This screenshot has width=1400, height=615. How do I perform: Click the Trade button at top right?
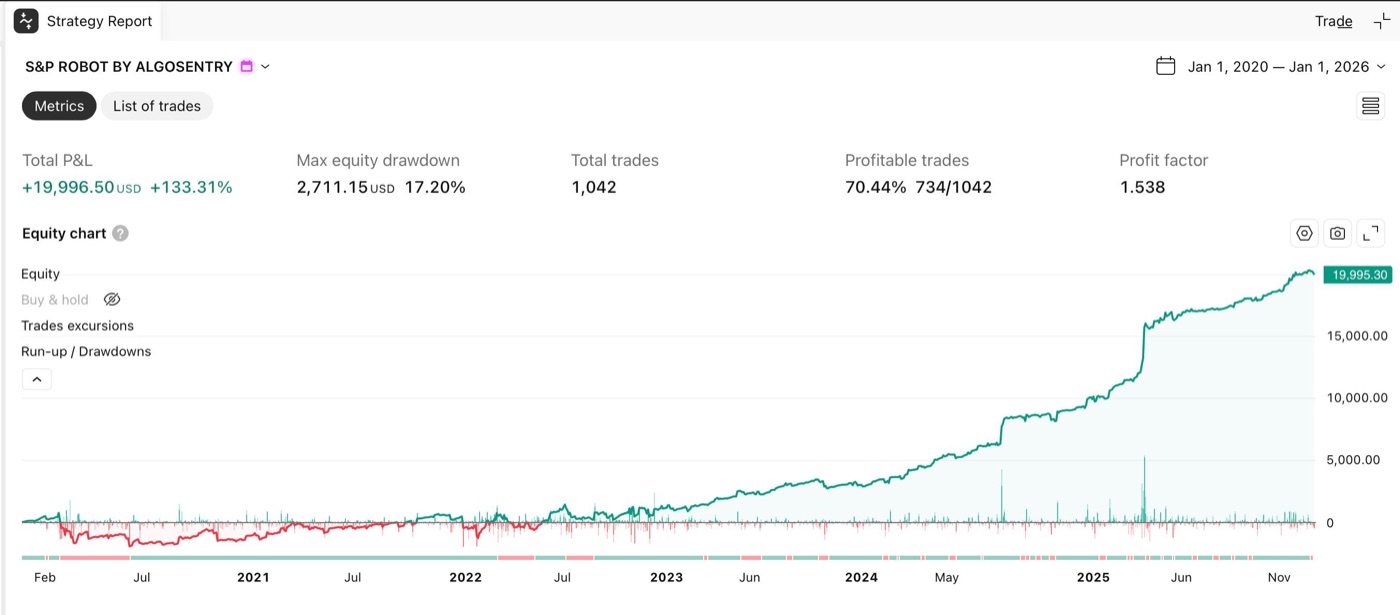1334,21
